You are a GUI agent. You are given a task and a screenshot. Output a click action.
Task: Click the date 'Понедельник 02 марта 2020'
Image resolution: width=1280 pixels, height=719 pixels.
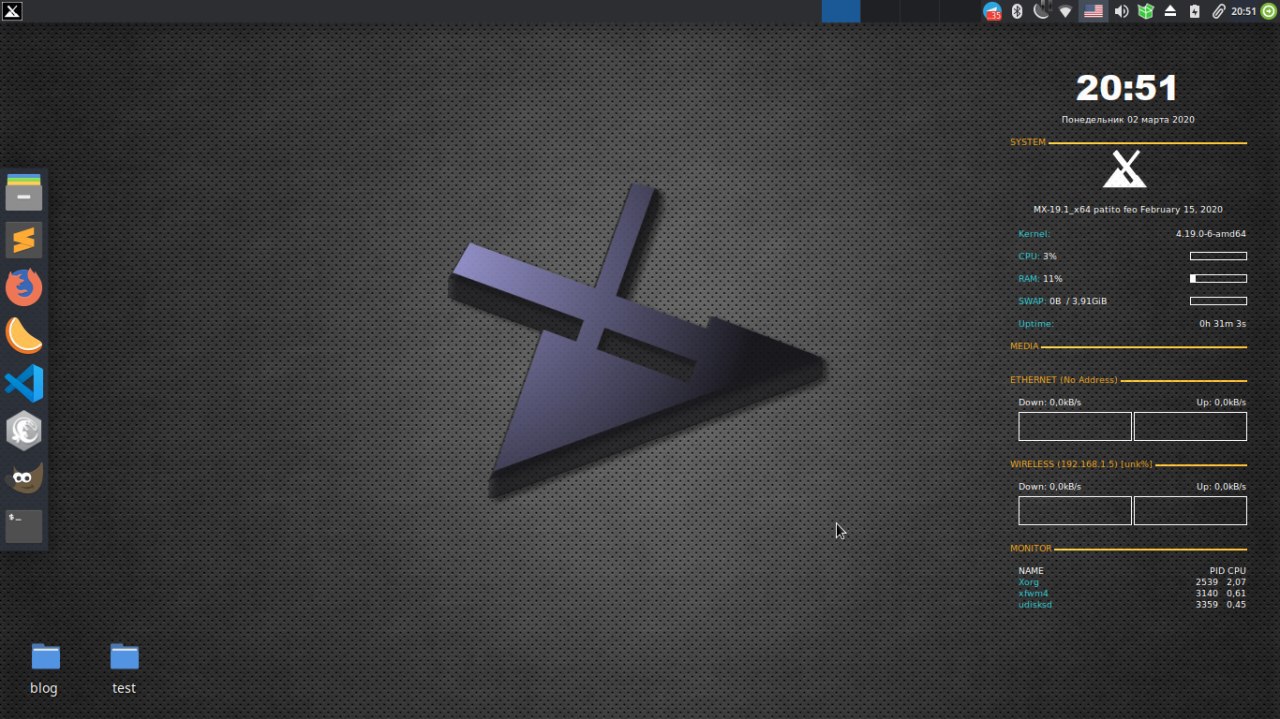click(1128, 119)
